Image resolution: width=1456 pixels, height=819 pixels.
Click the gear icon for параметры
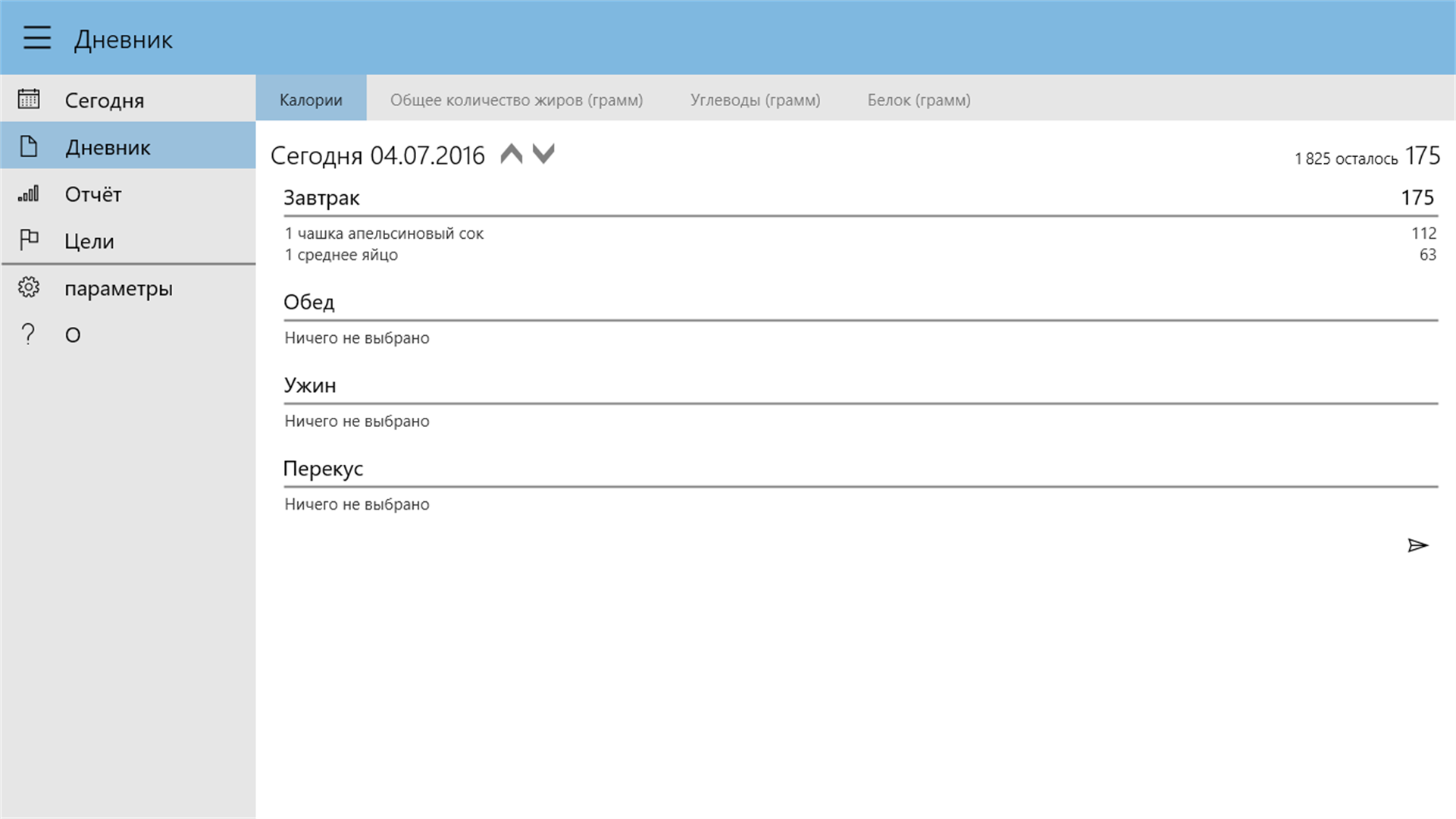point(29,287)
